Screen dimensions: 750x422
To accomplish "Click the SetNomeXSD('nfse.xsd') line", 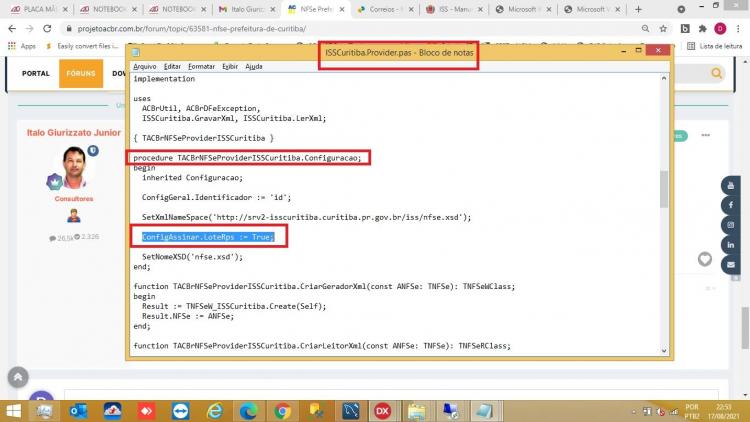I will coord(192,257).
